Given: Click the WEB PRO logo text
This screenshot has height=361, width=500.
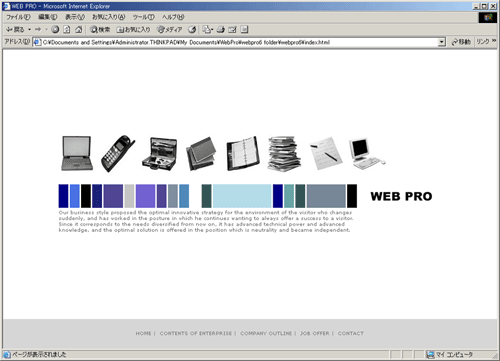Looking at the screenshot, I should (401, 196).
